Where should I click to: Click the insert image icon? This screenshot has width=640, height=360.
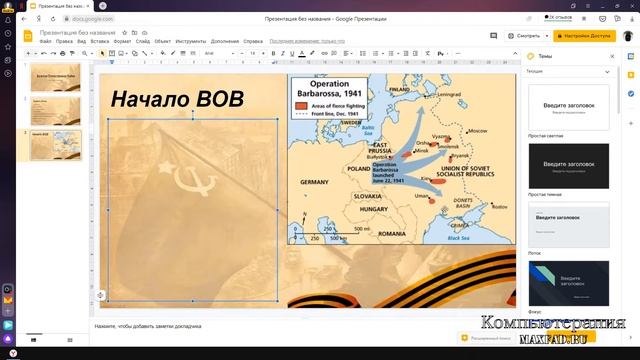pyautogui.click(x=121, y=53)
